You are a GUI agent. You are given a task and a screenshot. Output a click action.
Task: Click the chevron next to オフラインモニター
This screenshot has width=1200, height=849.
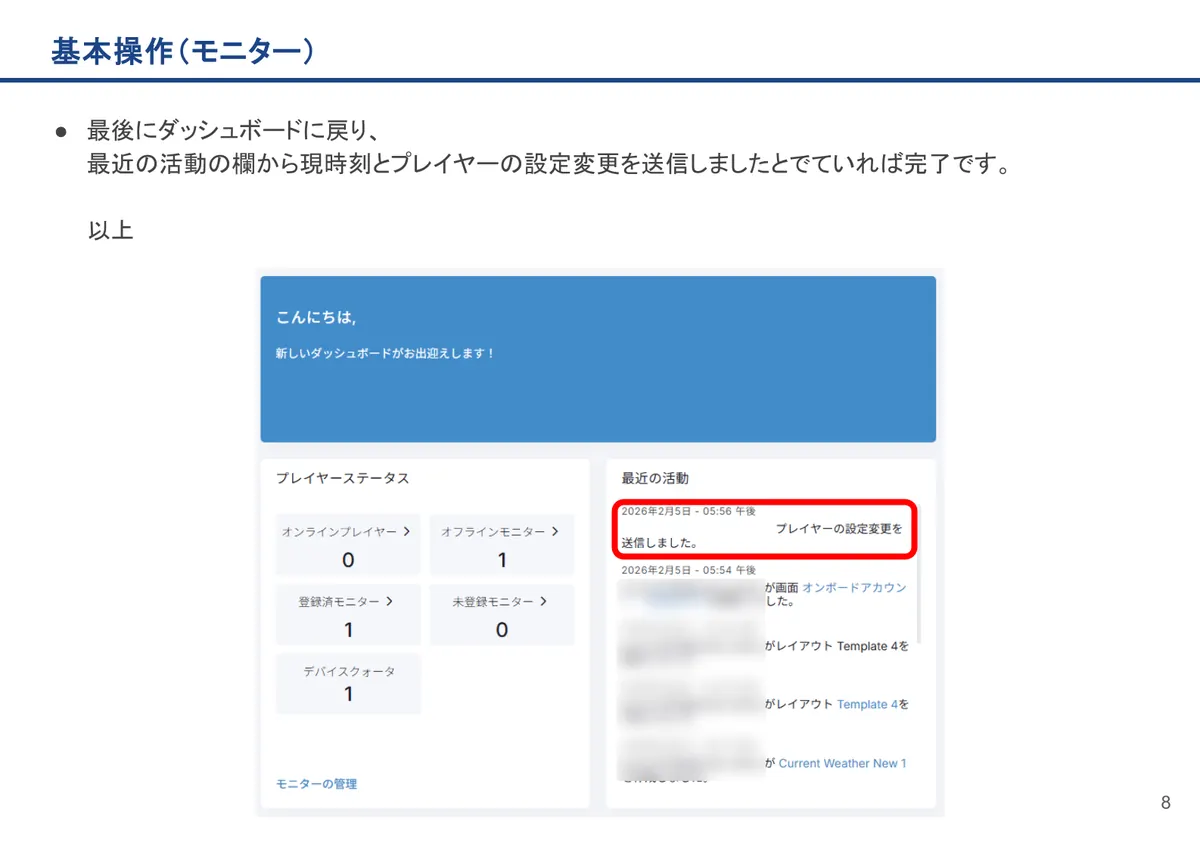(x=555, y=532)
